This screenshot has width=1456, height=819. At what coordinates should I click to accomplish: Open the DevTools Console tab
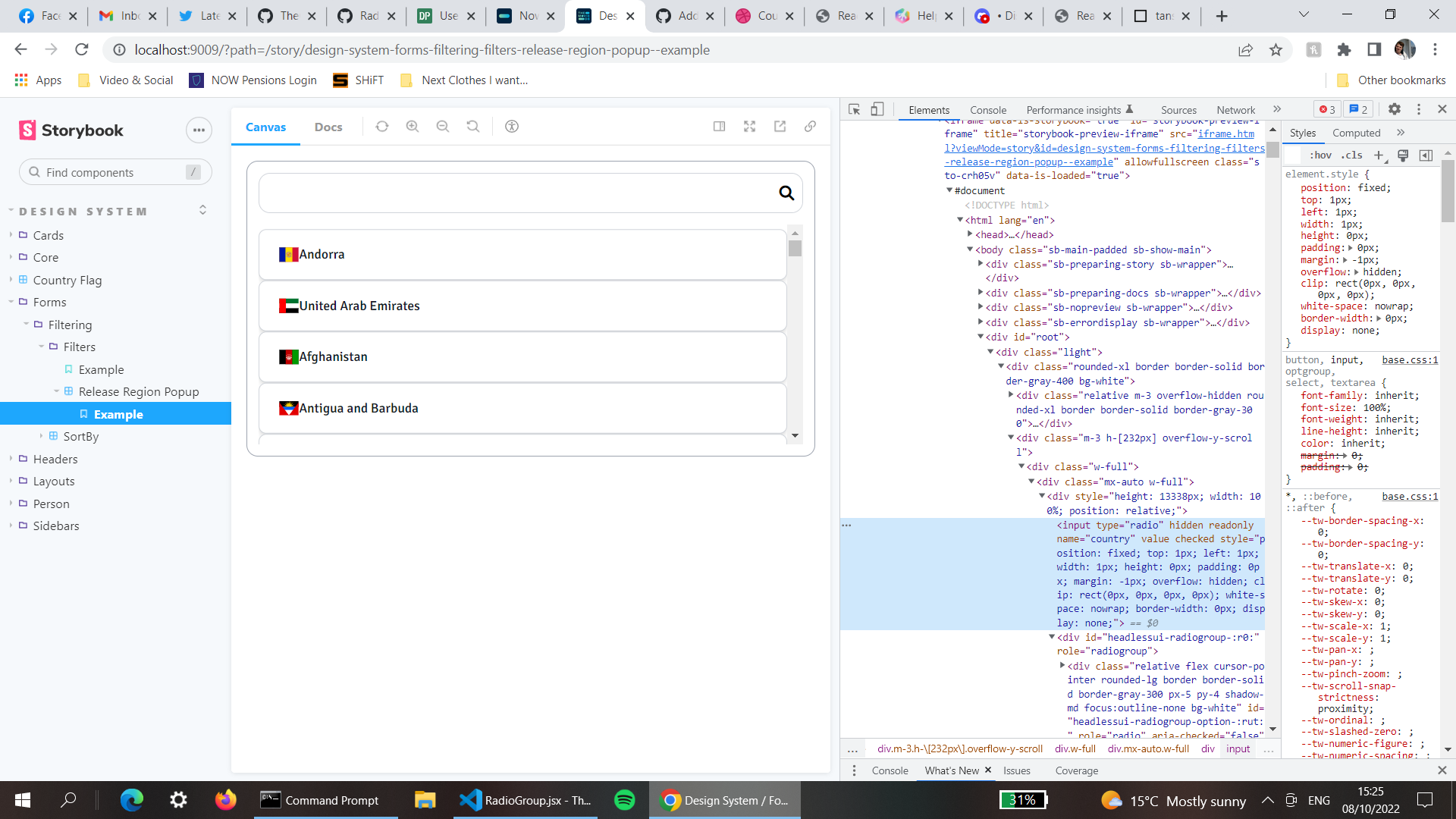click(988, 110)
